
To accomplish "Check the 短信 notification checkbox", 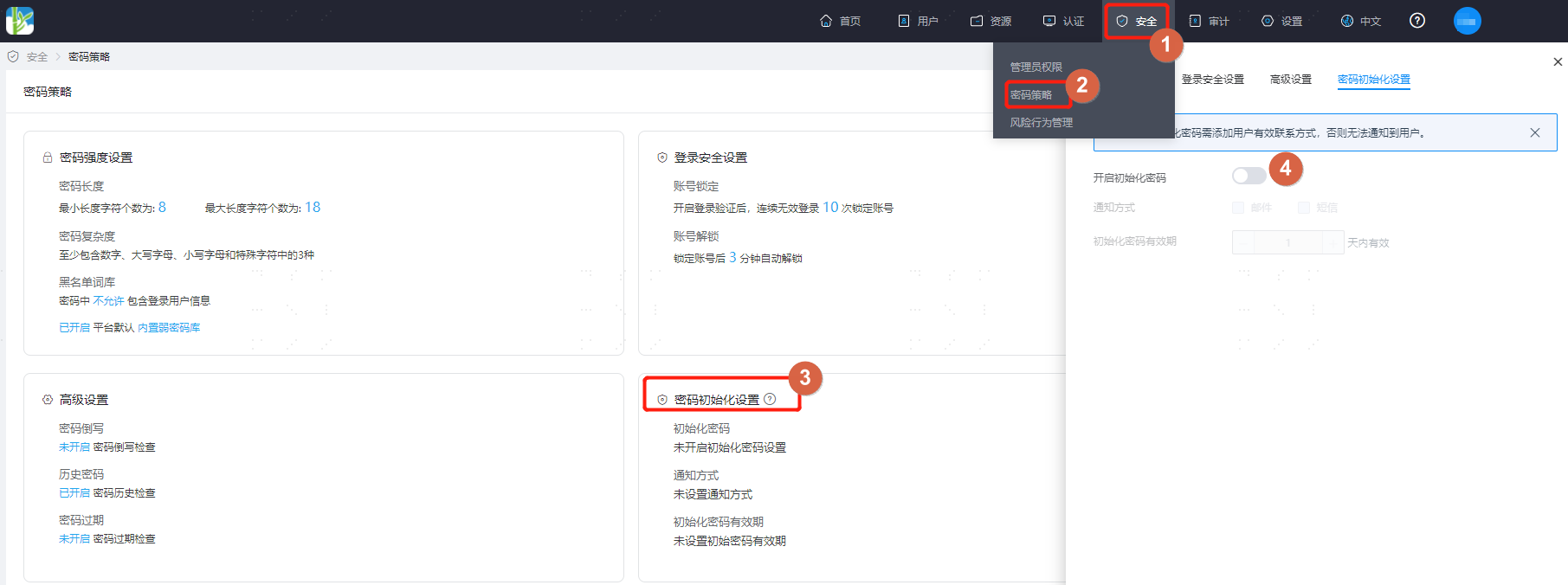I will (x=1304, y=208).
